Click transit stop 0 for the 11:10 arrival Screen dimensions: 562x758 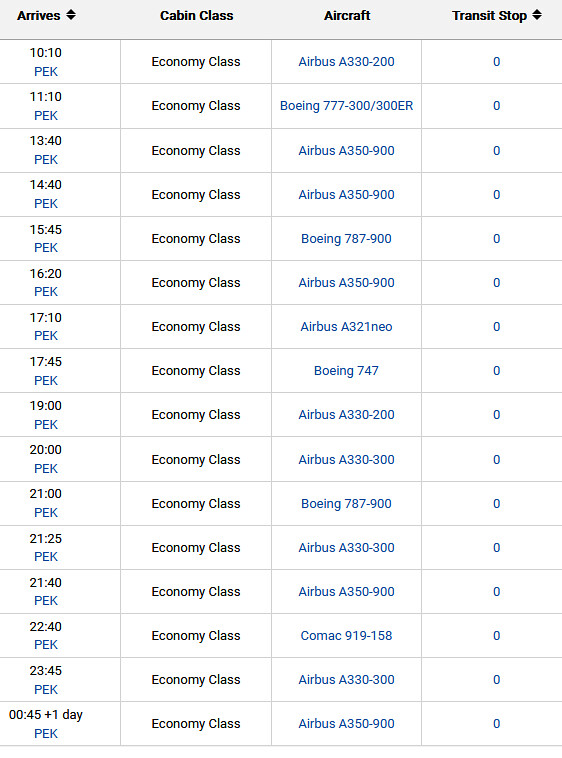(x=496, y=106)
